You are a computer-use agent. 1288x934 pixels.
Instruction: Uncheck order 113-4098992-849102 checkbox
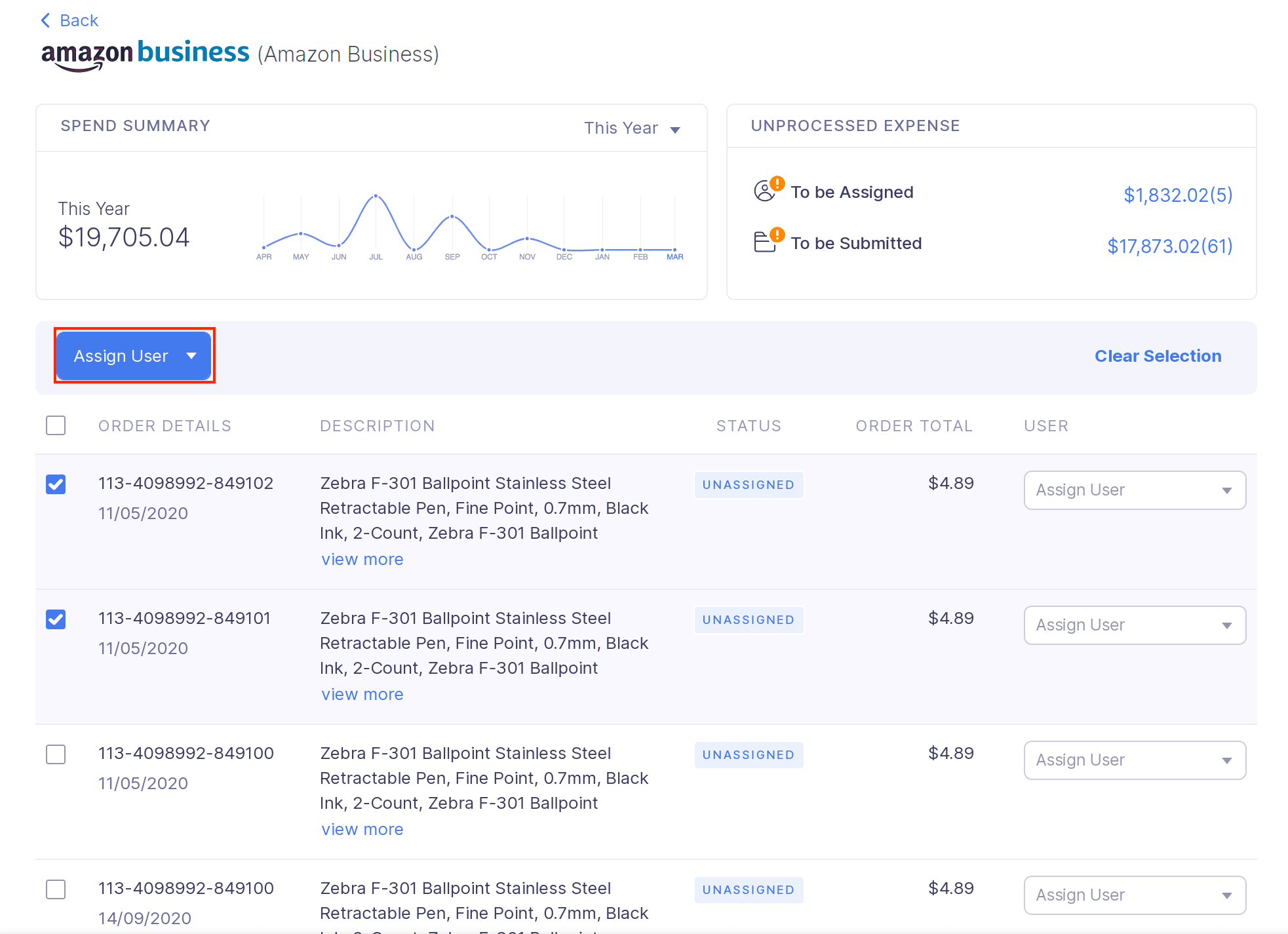56,484
